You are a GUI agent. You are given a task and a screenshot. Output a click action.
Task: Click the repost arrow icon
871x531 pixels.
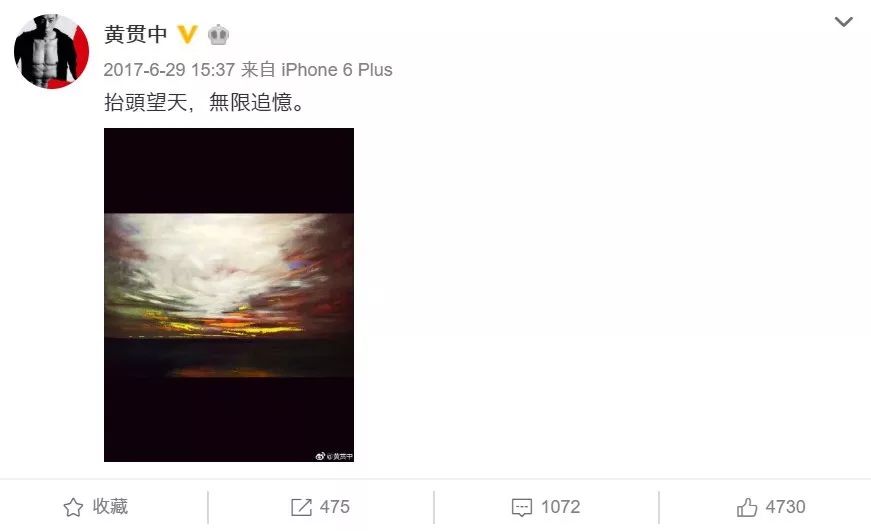point(301,507)
